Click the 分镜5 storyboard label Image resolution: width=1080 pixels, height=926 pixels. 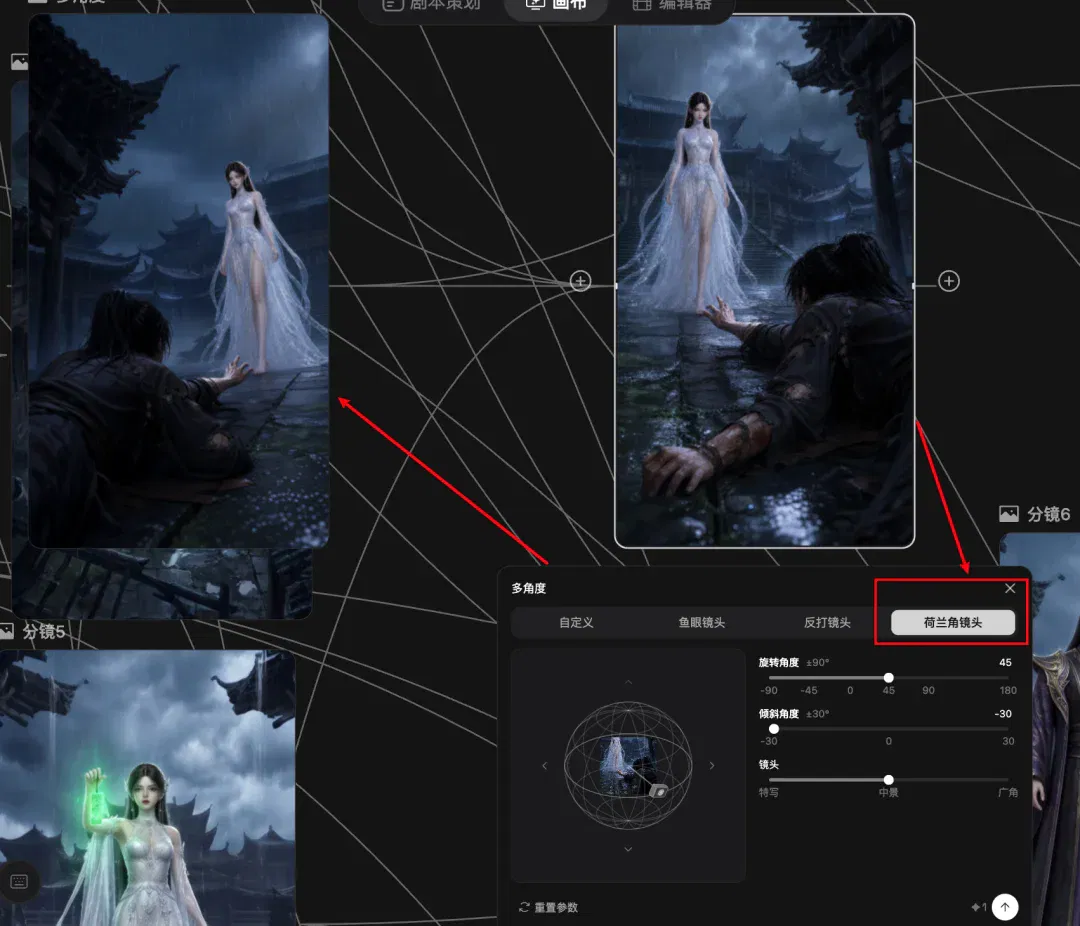[43, 632]
